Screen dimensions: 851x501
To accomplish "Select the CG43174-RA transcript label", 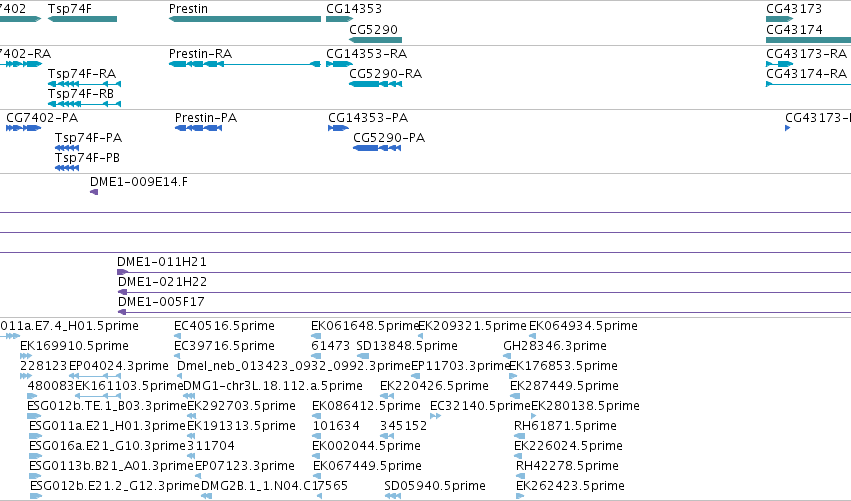I will [806, 74].
